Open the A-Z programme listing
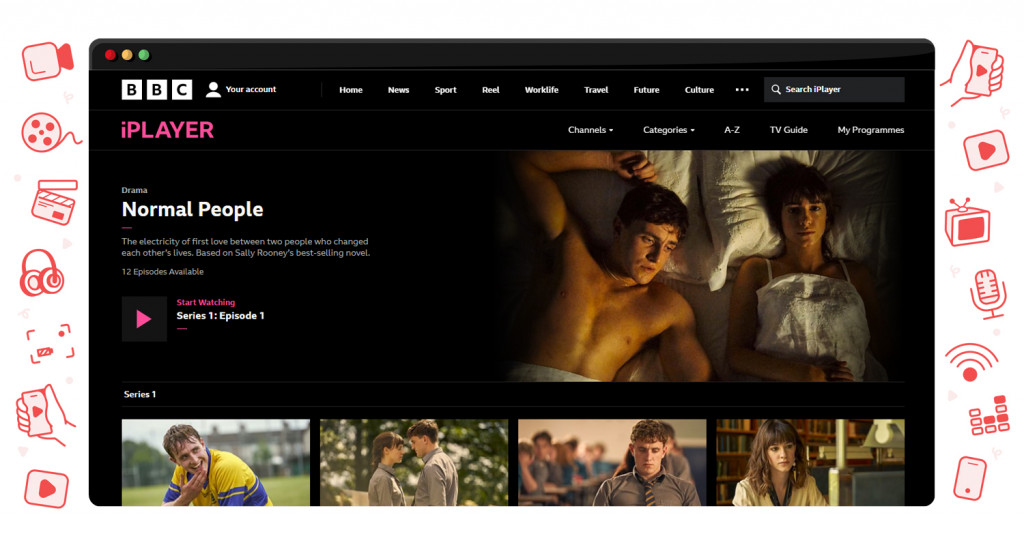 [x=732, y=130]
